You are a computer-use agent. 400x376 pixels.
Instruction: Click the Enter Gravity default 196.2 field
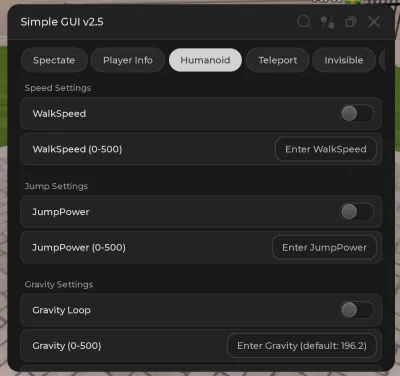(x=302, y=346)
